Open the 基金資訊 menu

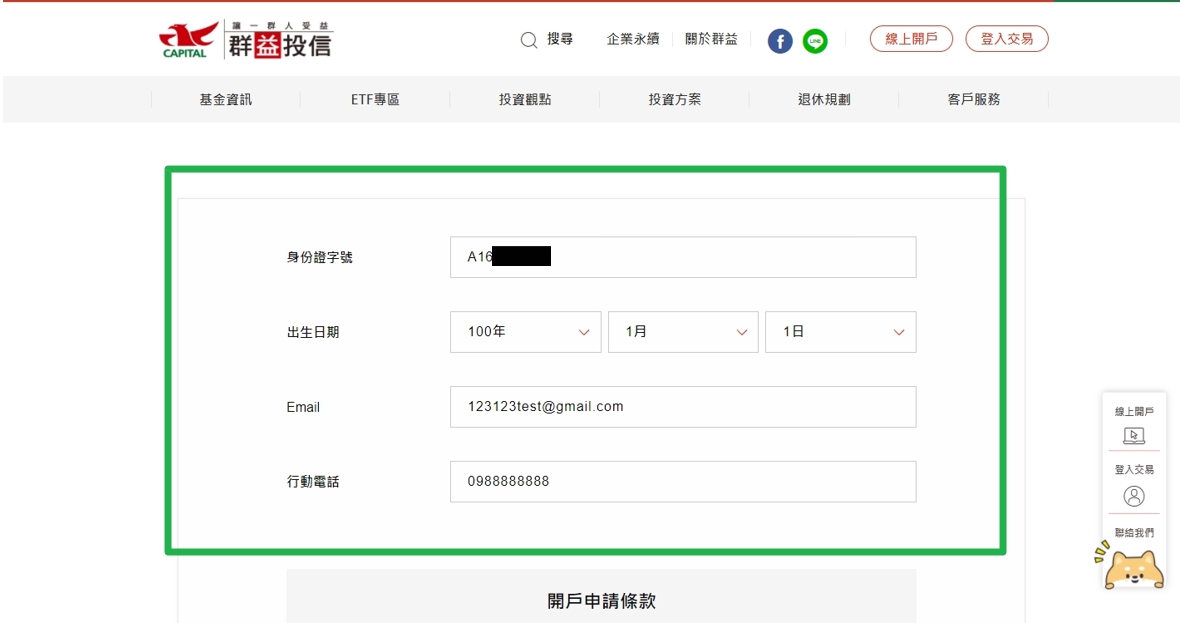coord(226,99)
